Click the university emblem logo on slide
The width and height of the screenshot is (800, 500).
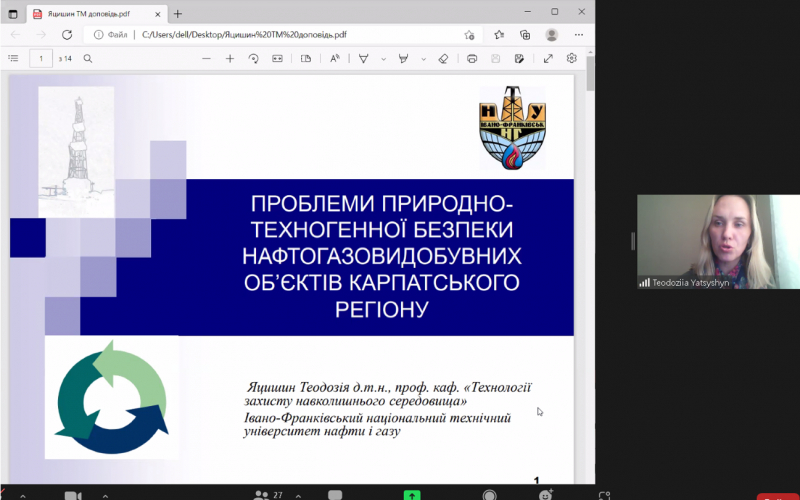[512, 128]
